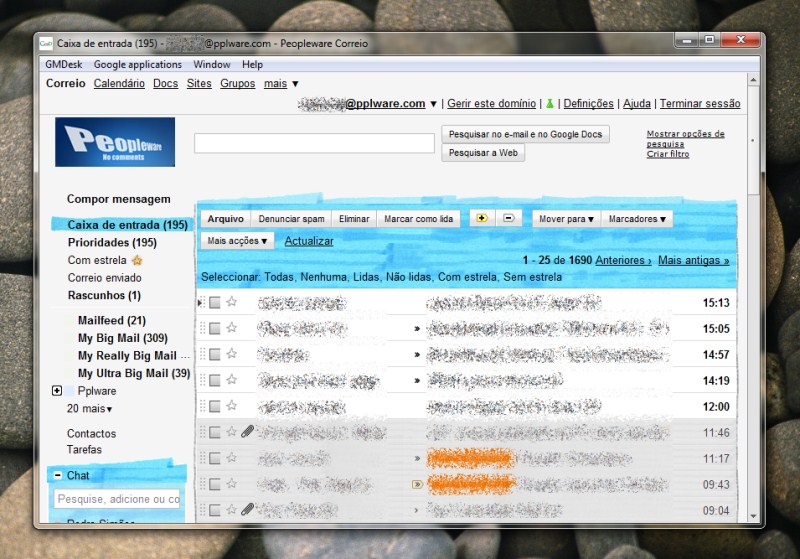Open the Google applications menu
The image size is (800, 559).
[138, 64]
